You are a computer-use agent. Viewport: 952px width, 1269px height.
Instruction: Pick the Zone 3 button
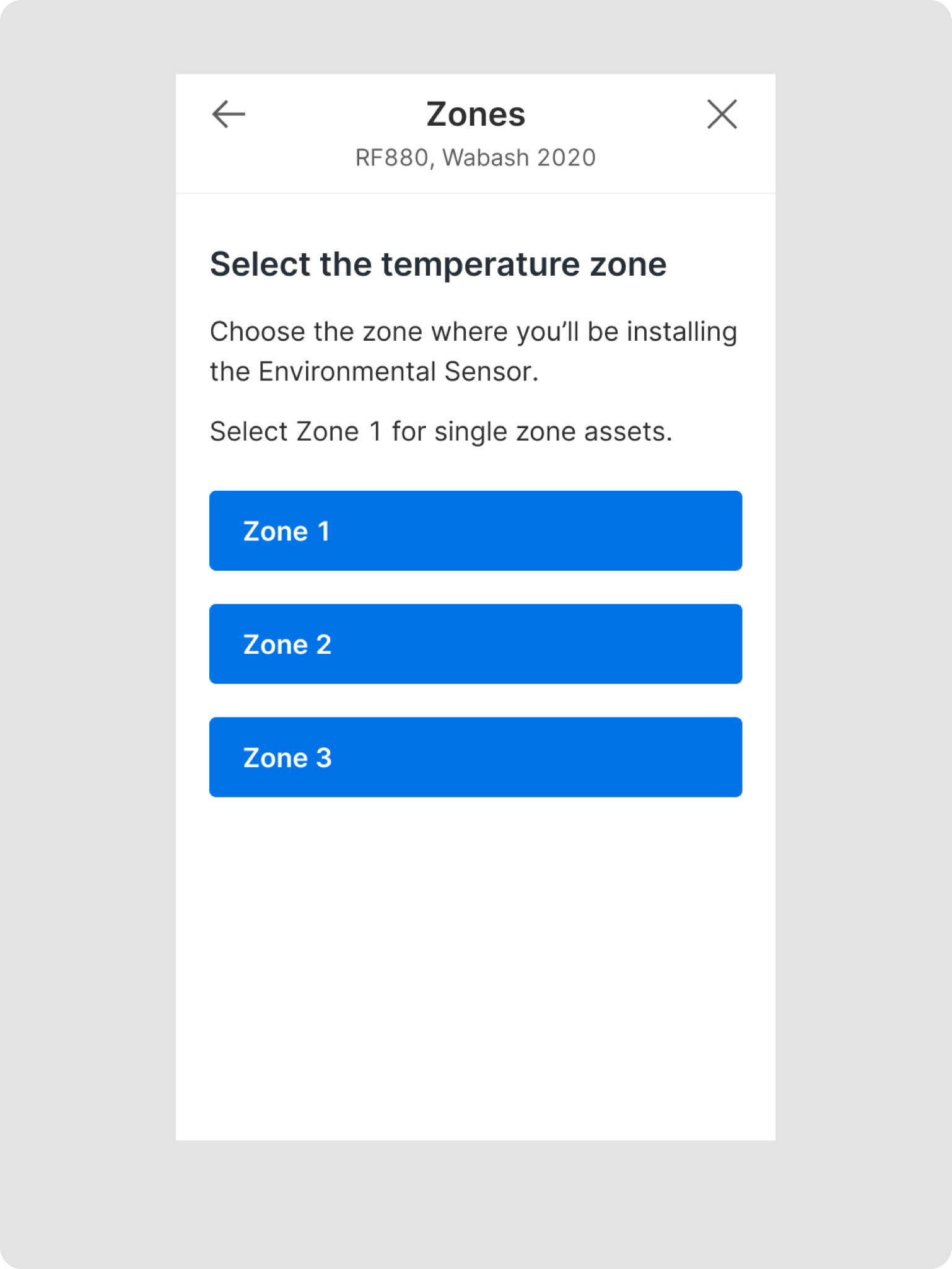[475, 757]
